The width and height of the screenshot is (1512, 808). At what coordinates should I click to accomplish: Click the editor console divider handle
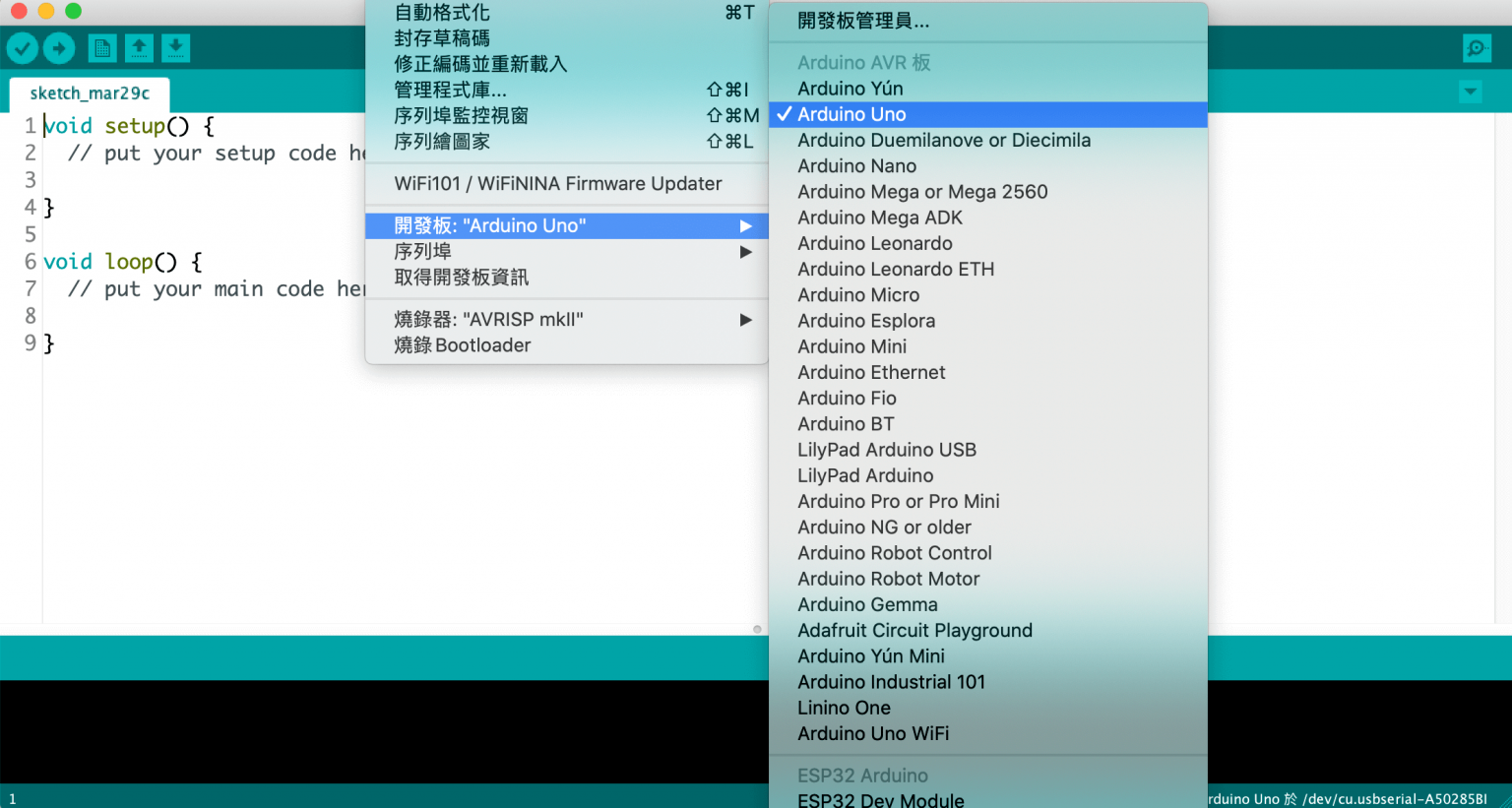tap(757, 629)
